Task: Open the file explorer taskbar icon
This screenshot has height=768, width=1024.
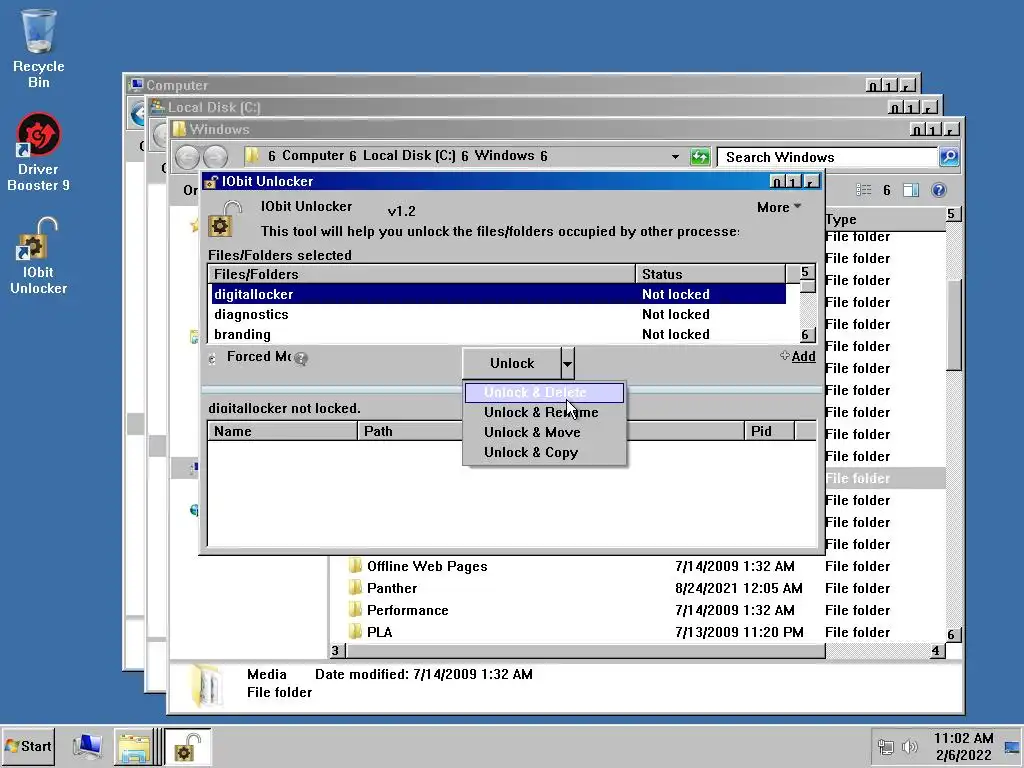Action: [133, 746]
